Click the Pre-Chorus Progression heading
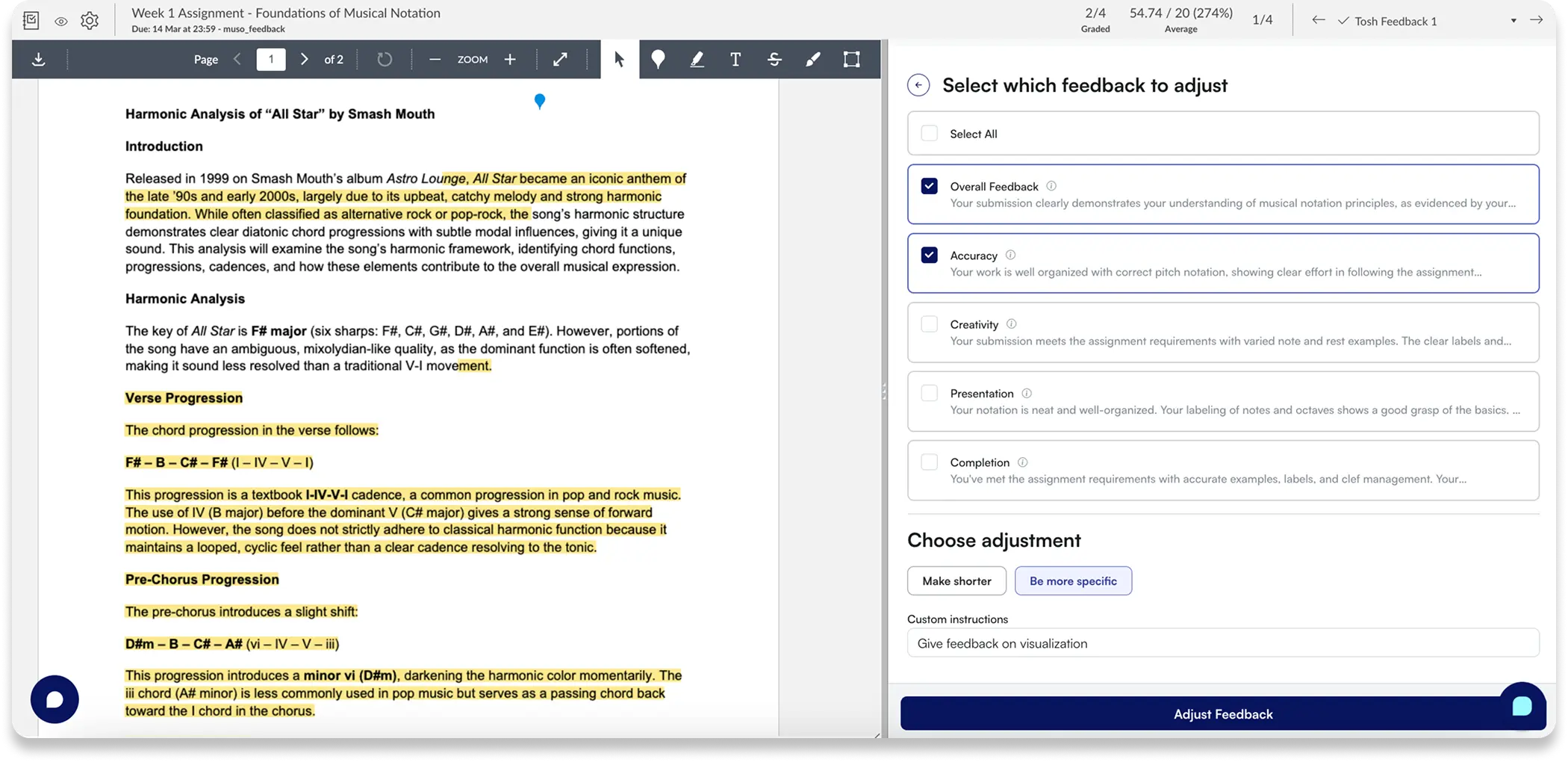The height and width of the screenshot is (762, 1568). coord(202,579)
